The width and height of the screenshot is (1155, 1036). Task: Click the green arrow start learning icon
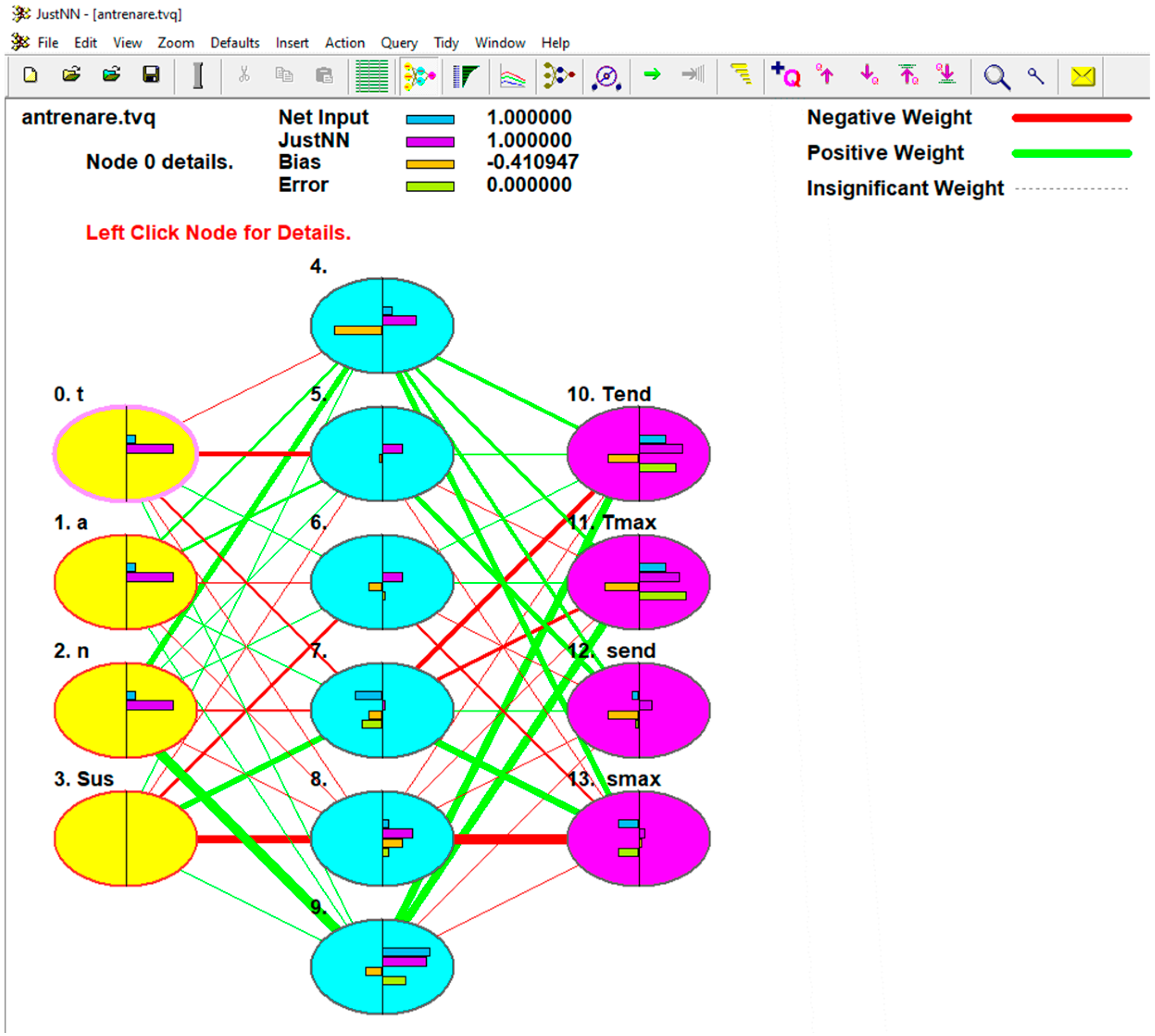[652, 75]
